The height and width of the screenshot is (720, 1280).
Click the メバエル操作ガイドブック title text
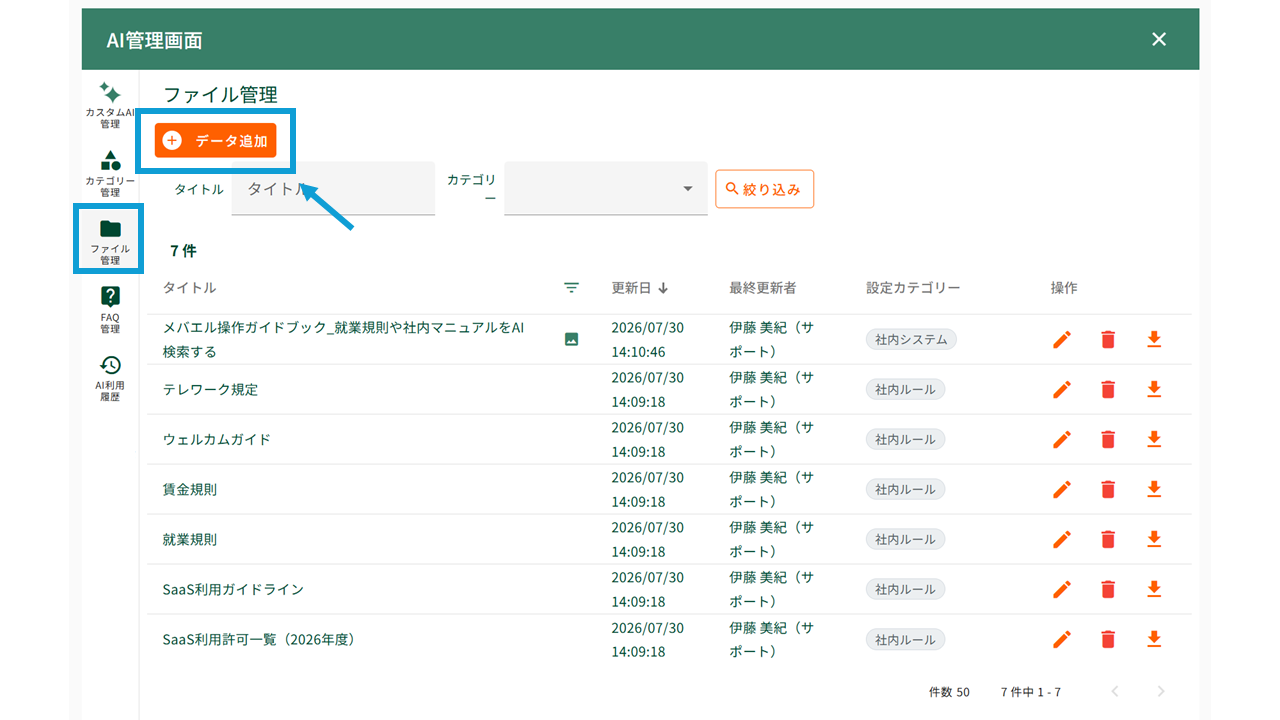343,339
